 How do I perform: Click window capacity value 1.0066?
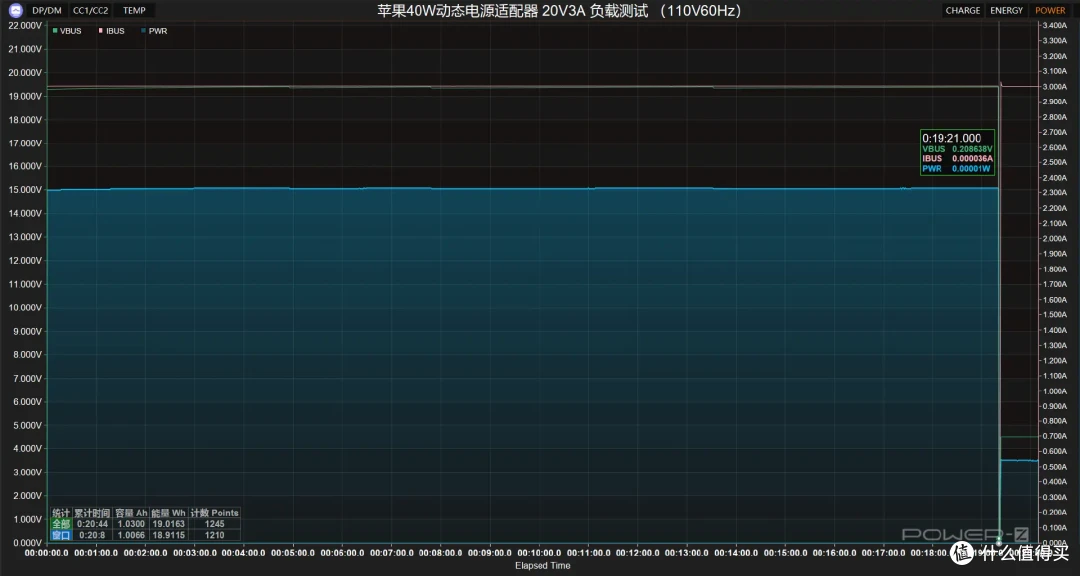[131, 535]
